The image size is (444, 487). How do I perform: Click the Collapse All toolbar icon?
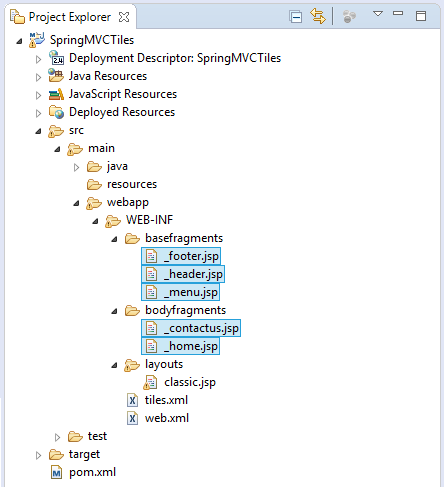pos(296,17)
